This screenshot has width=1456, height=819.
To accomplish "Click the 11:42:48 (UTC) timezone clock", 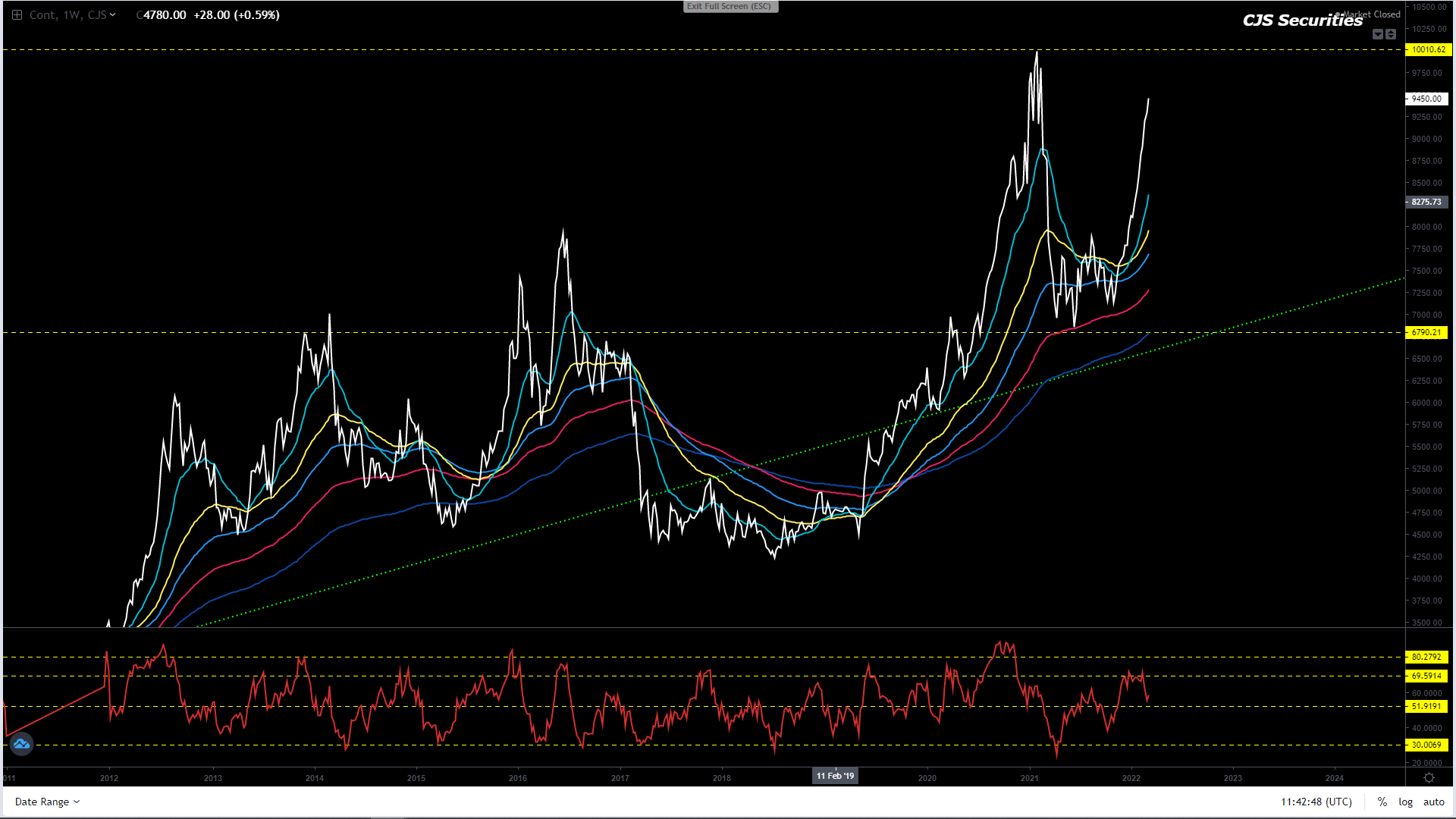I will tap(1316, 802).
